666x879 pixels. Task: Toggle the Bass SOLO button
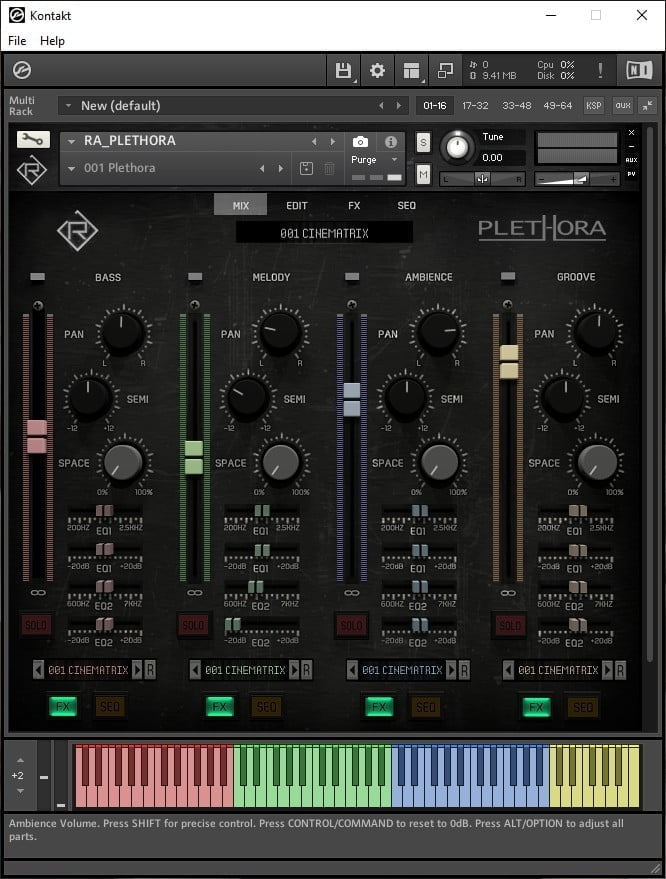point(37,626)
